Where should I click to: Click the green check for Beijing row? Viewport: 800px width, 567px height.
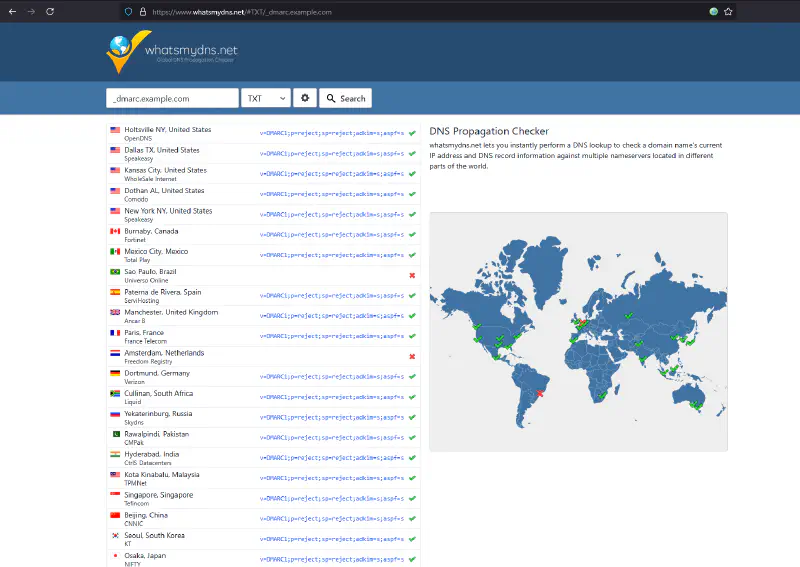pos(412,519)
